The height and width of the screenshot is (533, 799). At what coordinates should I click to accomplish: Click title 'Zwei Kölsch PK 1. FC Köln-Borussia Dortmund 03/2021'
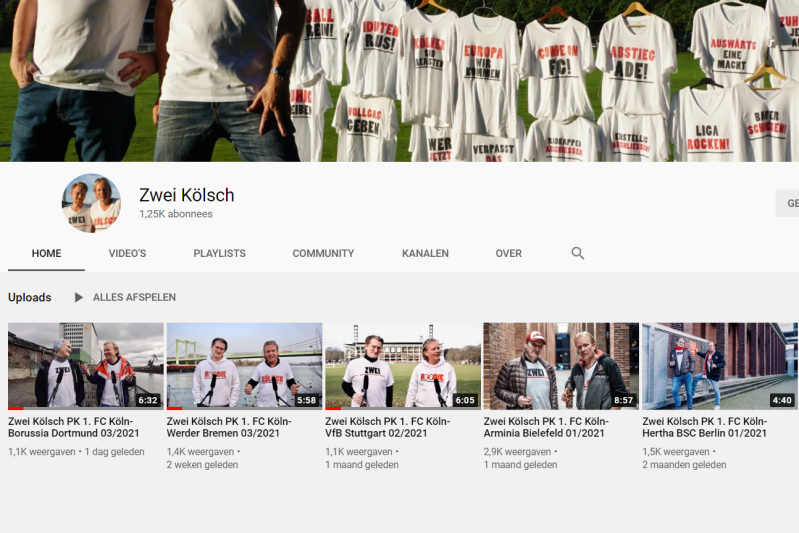coord(73,427)
